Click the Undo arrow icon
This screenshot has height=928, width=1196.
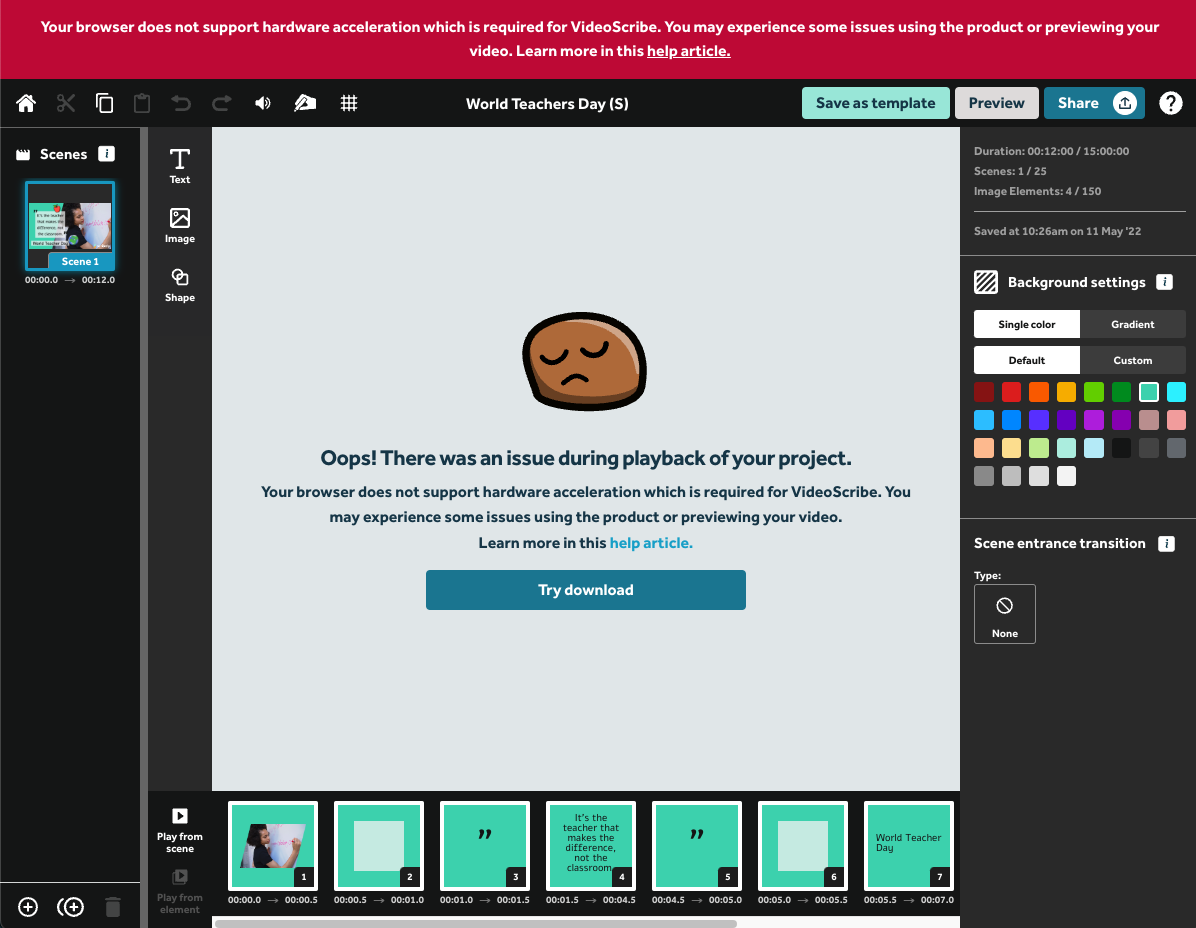[180, 102]
